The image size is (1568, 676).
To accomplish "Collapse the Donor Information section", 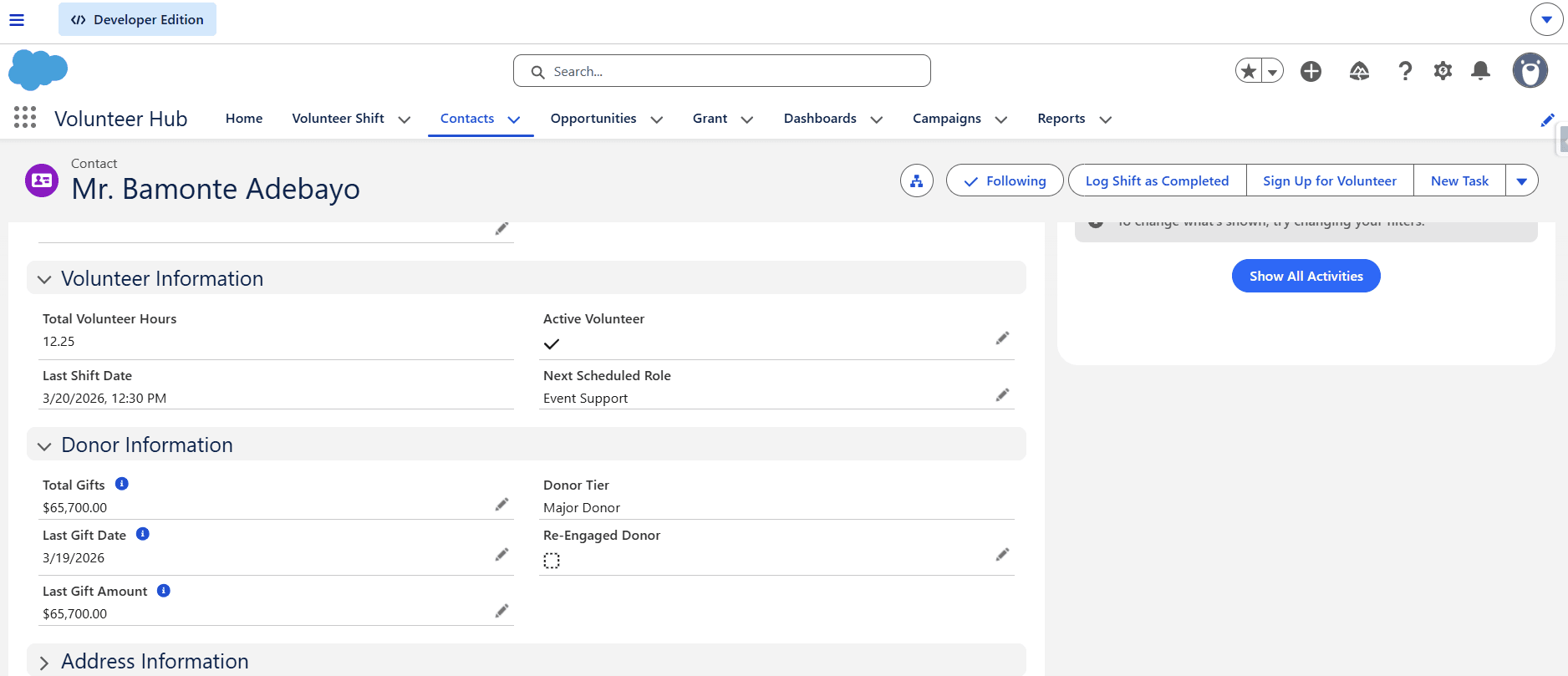I will tap(44, 446).
